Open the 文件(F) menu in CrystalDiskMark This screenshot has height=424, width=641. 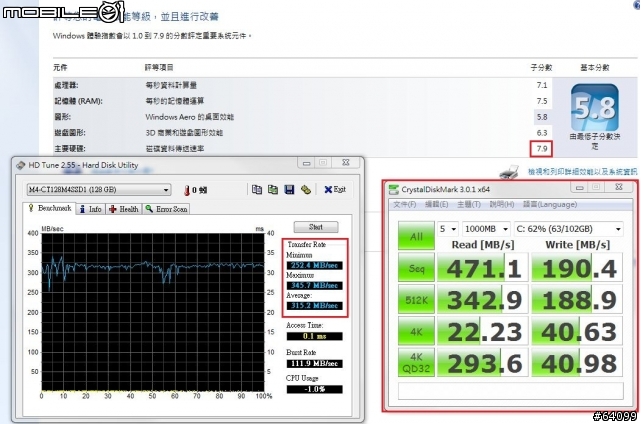coord(404,204)
